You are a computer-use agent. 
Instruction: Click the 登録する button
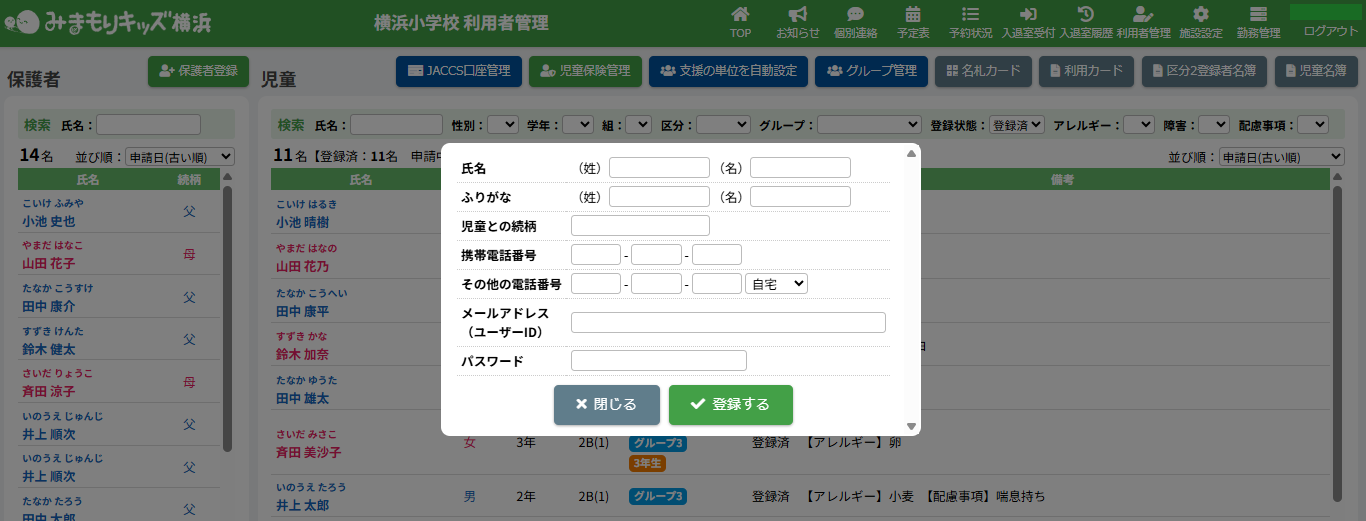coord(730,405)
